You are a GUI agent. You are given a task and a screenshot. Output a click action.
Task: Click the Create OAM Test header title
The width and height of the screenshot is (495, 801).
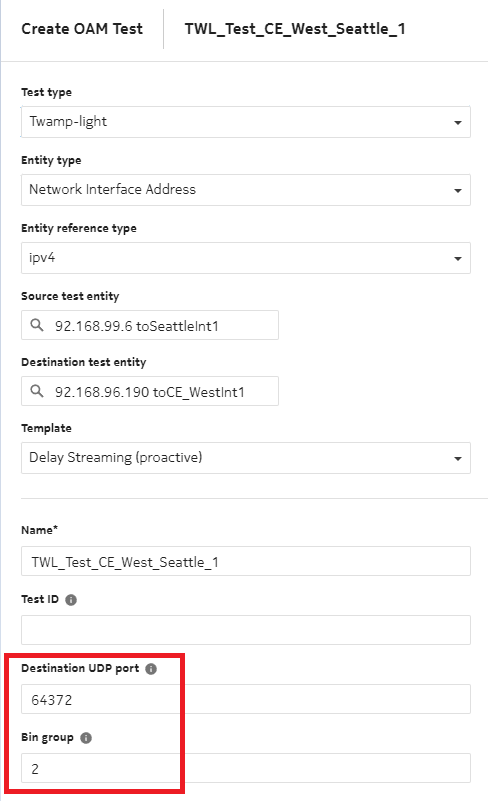pyautogui.click(x=82, y=29)
